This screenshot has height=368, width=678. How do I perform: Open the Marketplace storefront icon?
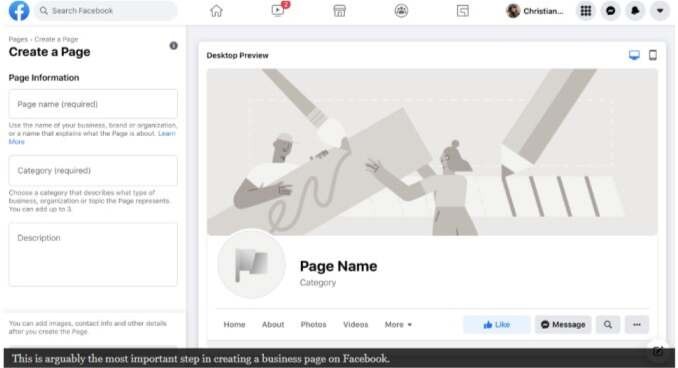[339, 11]
